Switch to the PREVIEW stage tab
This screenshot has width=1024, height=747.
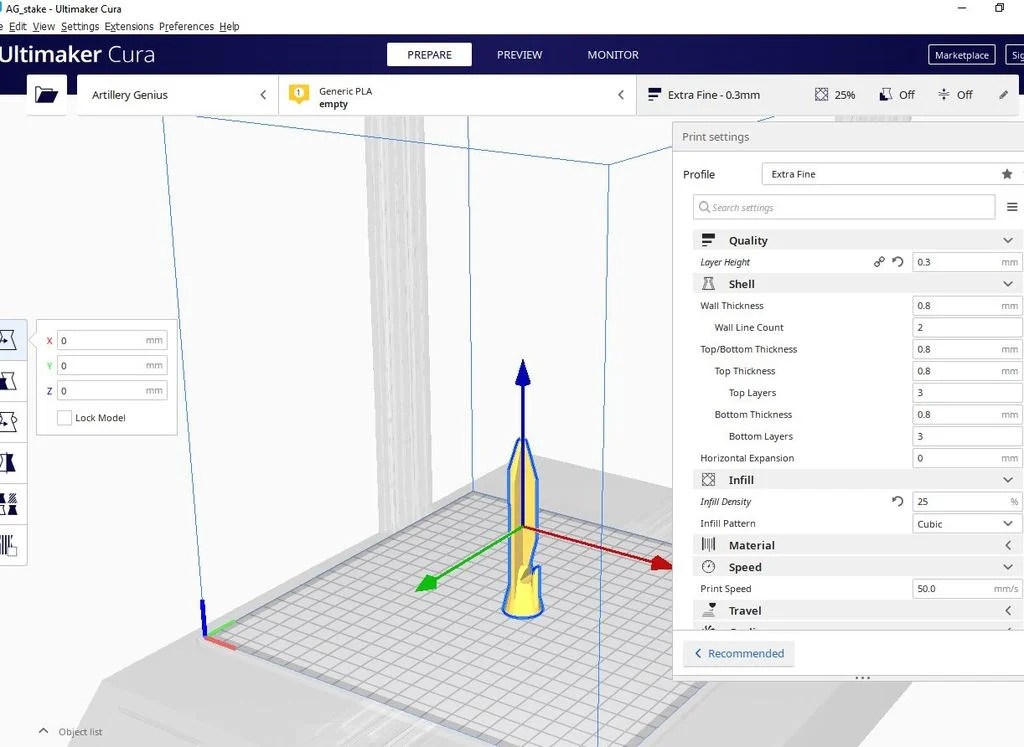[x=519, y=55]
